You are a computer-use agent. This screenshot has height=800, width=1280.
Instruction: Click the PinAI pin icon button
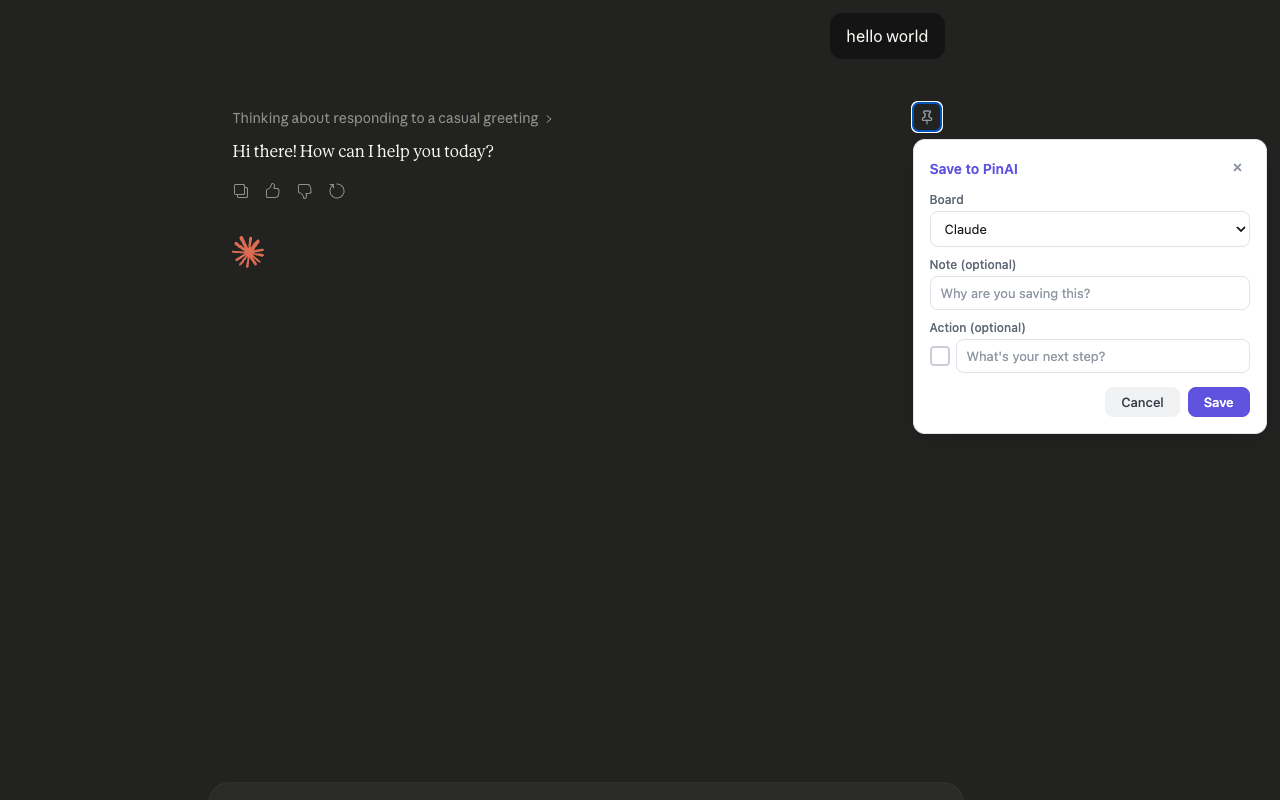[x=927, y=117]
